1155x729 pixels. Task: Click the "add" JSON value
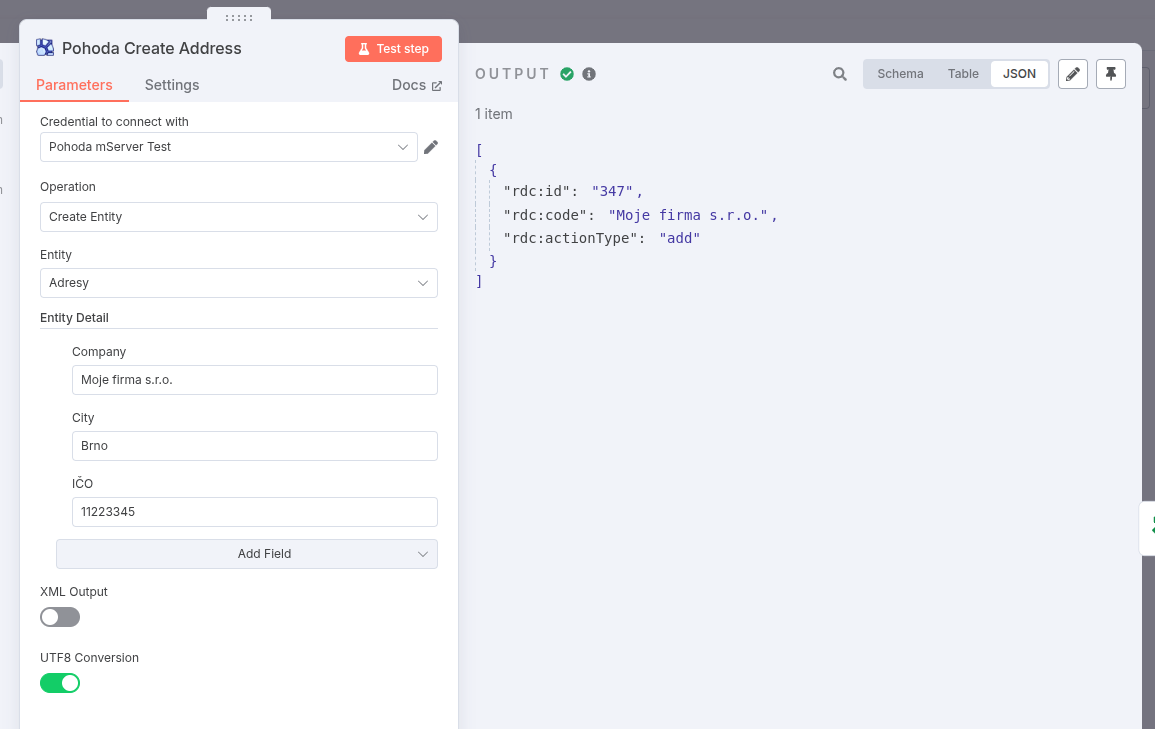pyautogui.click(x=679, y=238)
